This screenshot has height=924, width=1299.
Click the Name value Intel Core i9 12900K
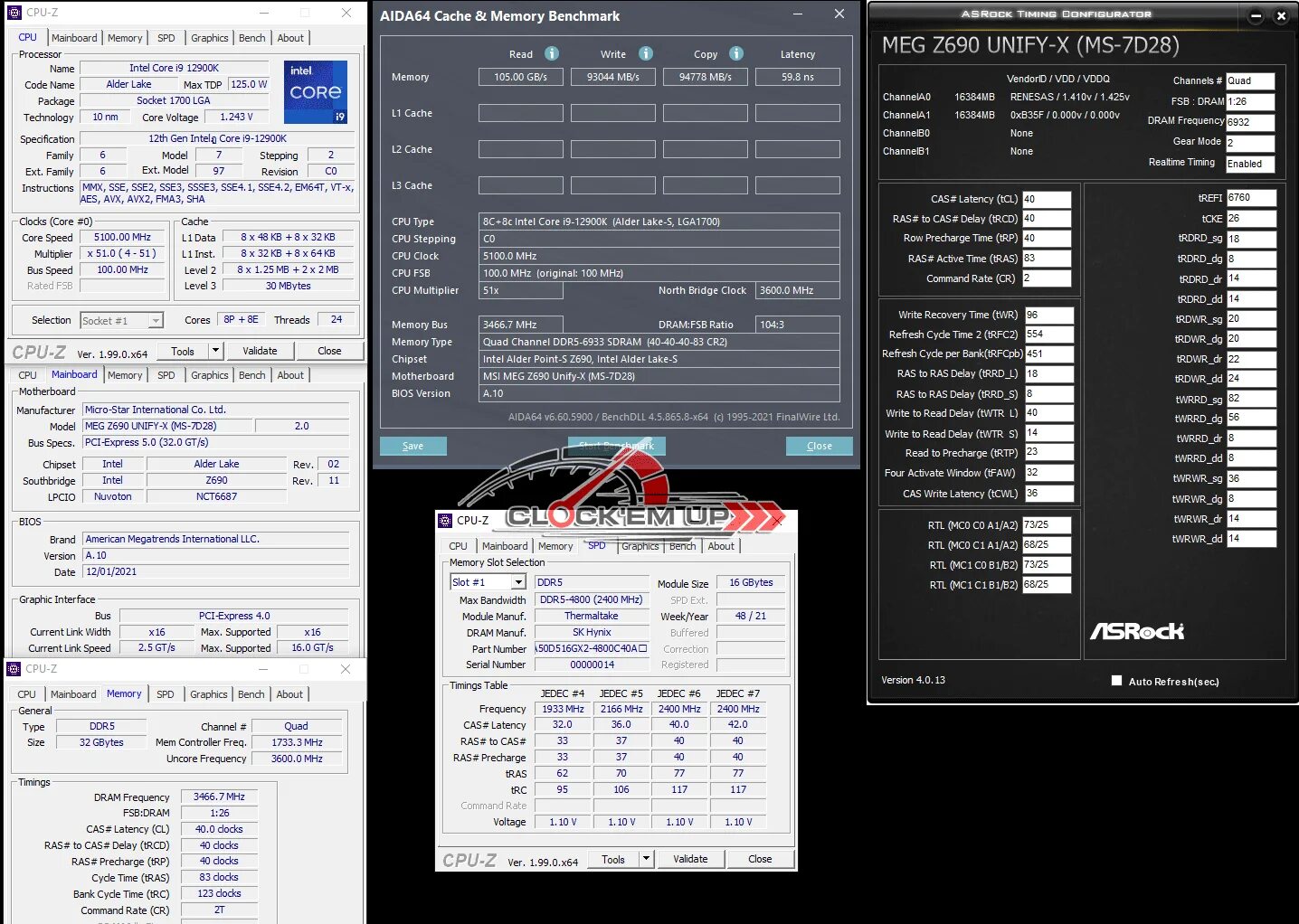pyautogui.click(x=174, y=68)
